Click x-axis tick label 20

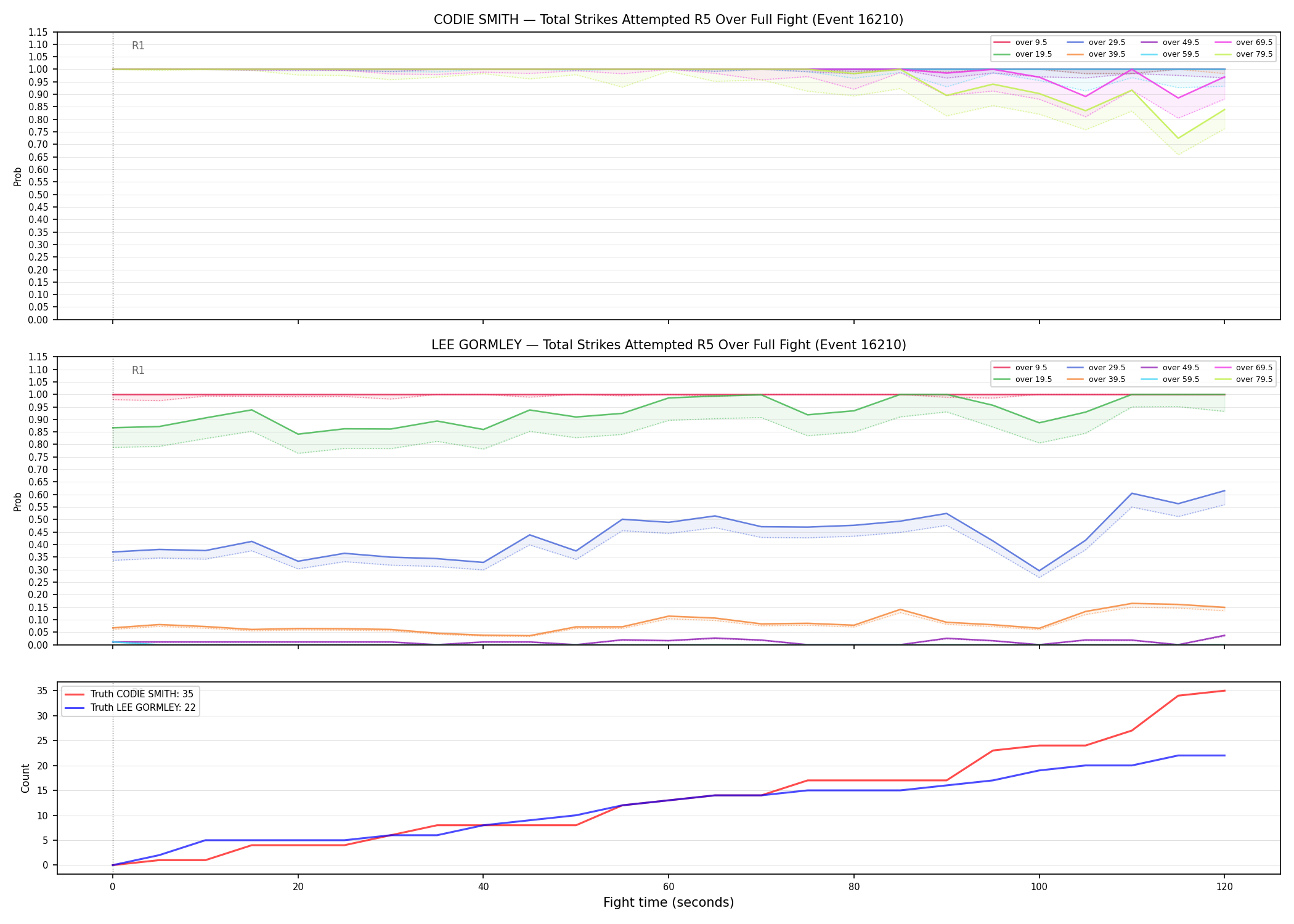coord(298,887)
